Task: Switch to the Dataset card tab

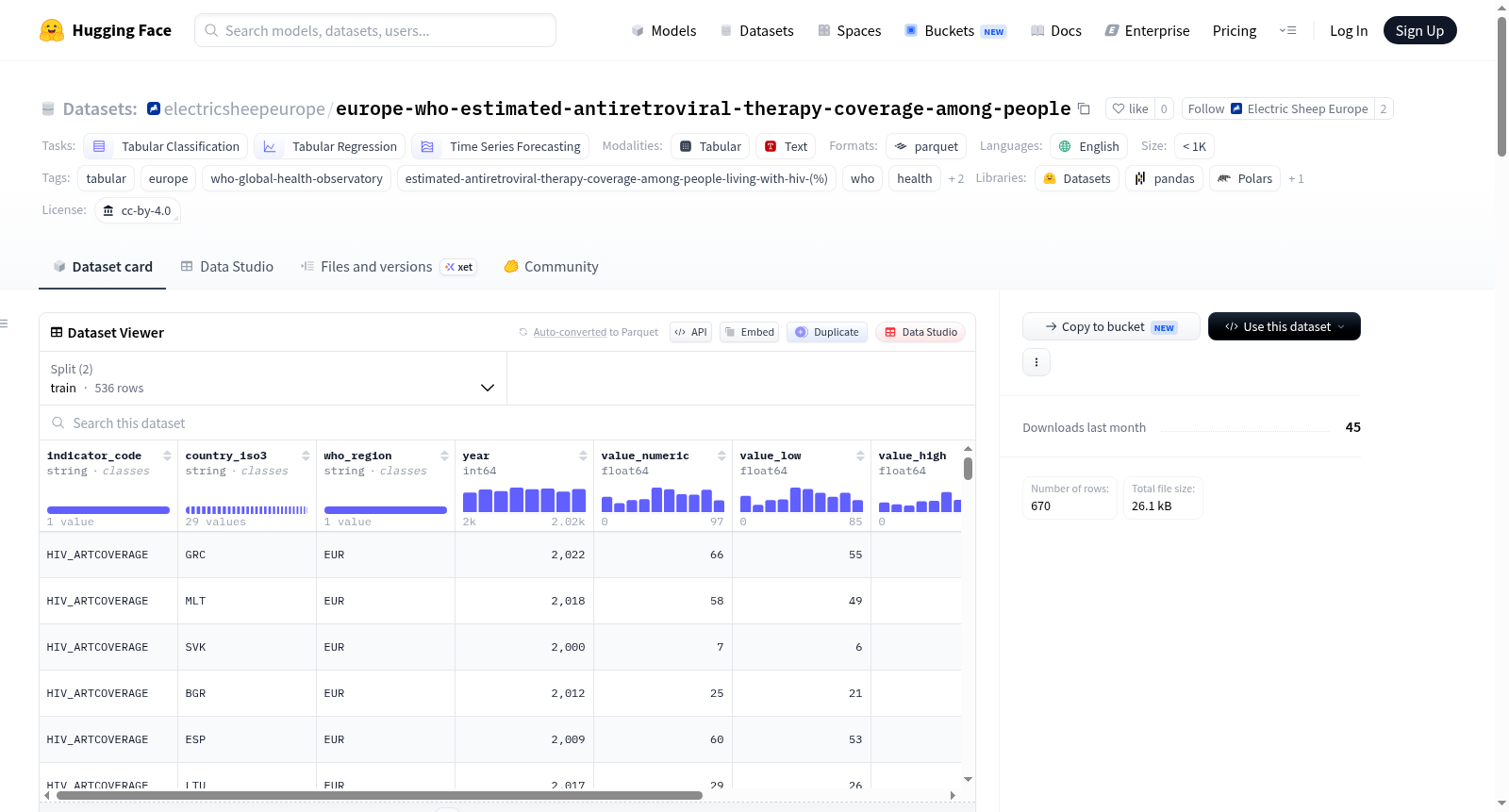Action: pos(103,267)
